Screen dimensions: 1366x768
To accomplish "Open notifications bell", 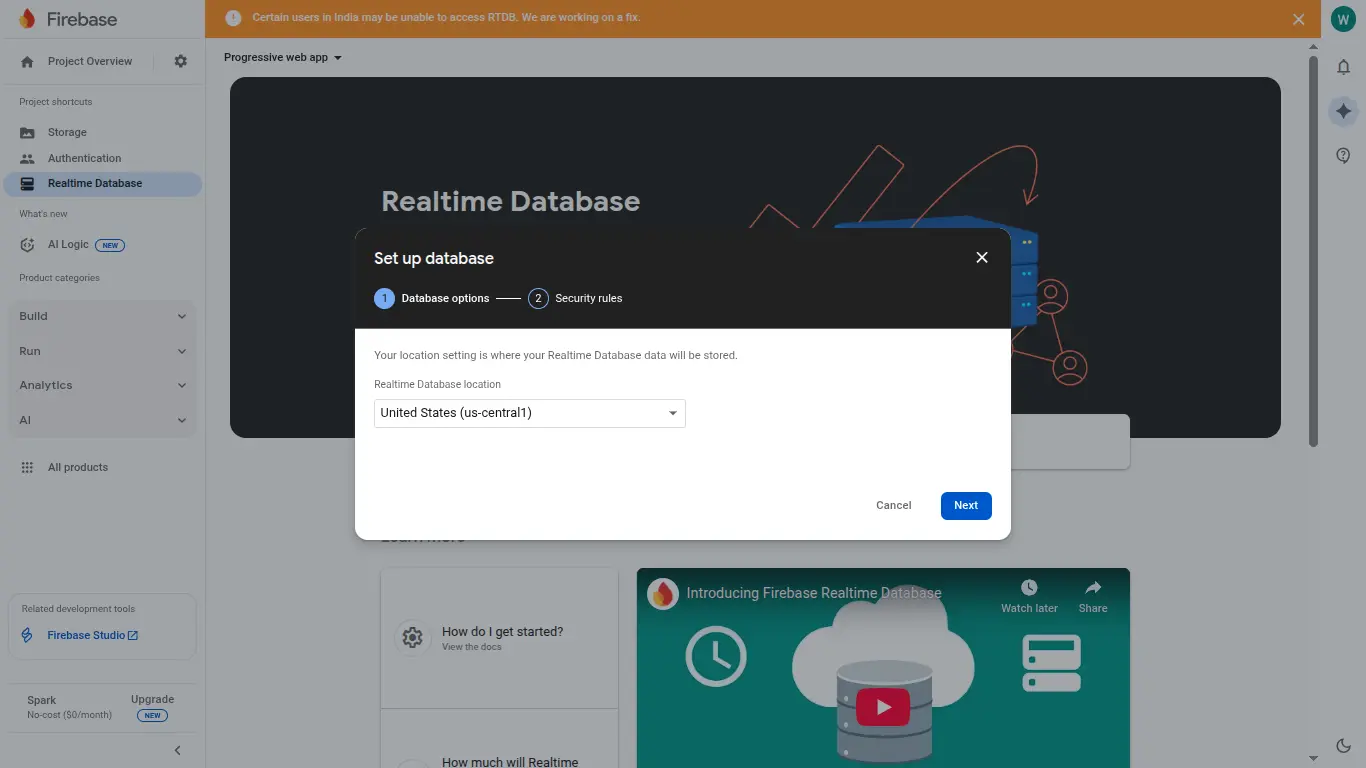I will pos(1343,66).
